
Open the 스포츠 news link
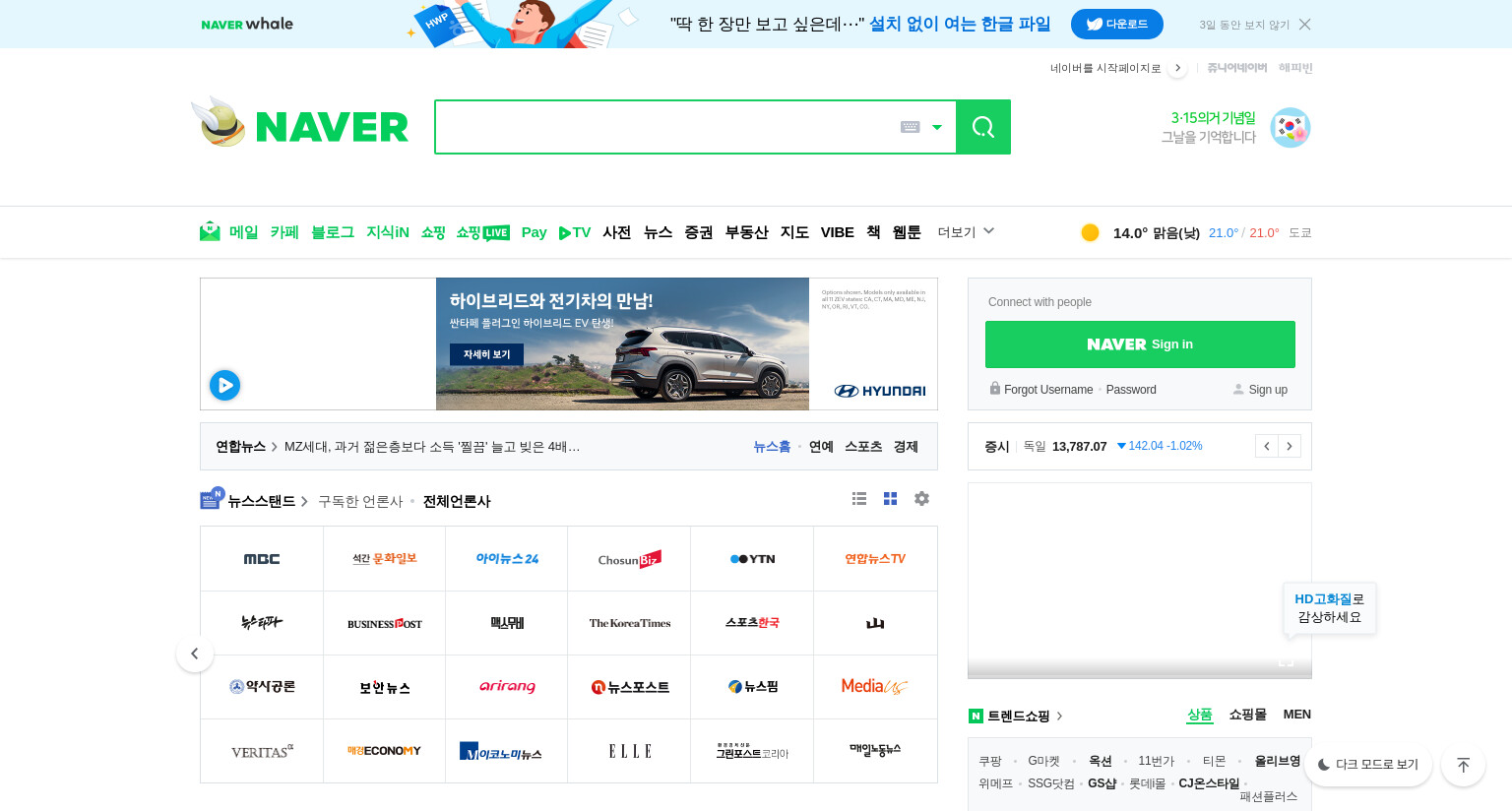[x=863, y=447]
